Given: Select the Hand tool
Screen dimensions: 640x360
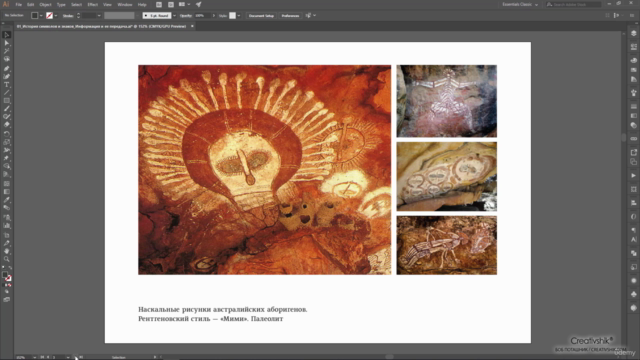Looking at the screenshot, I should (7, 251).
